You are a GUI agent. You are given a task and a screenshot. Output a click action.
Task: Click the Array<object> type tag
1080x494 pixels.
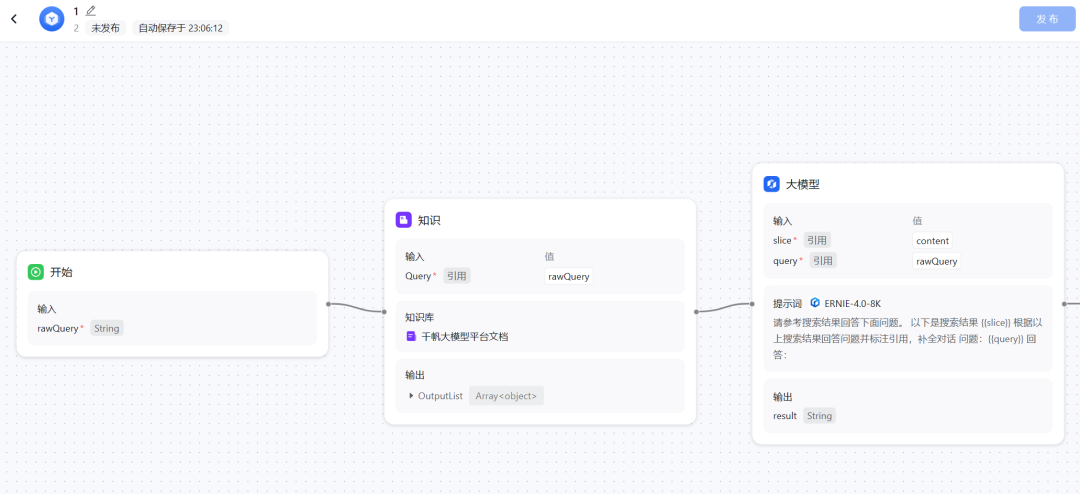coord(506,395)
